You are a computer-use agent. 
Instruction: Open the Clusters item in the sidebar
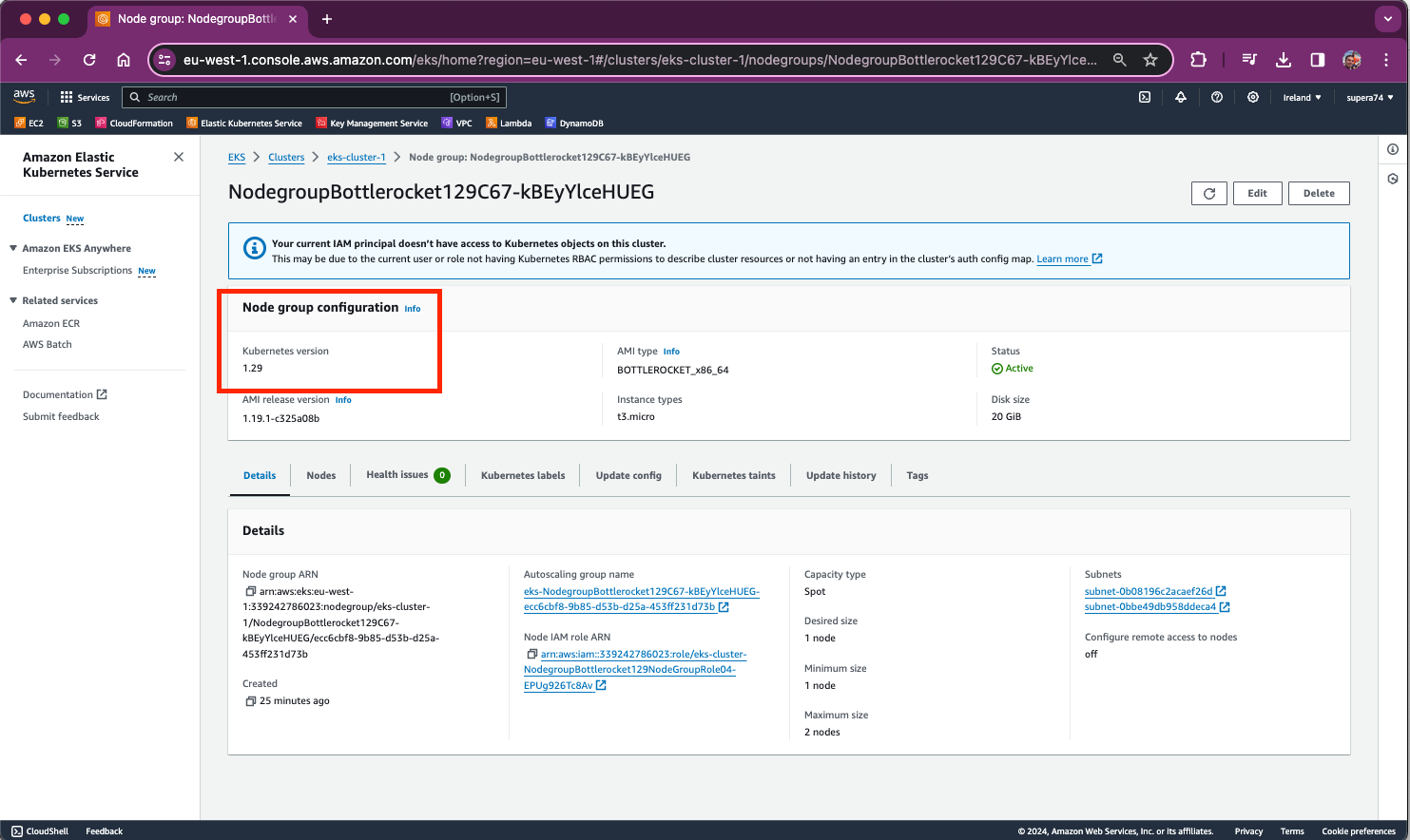tap(42, 218)
